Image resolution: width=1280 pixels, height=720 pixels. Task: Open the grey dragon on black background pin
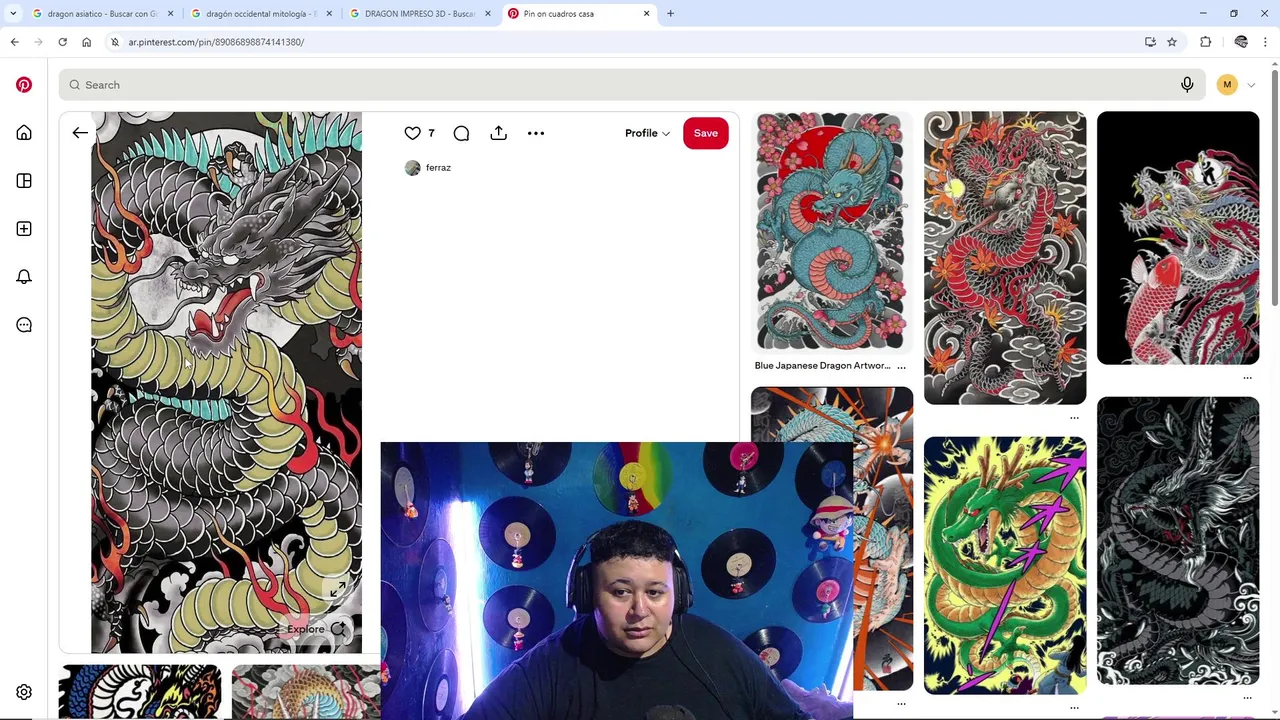click(1178, 541)
